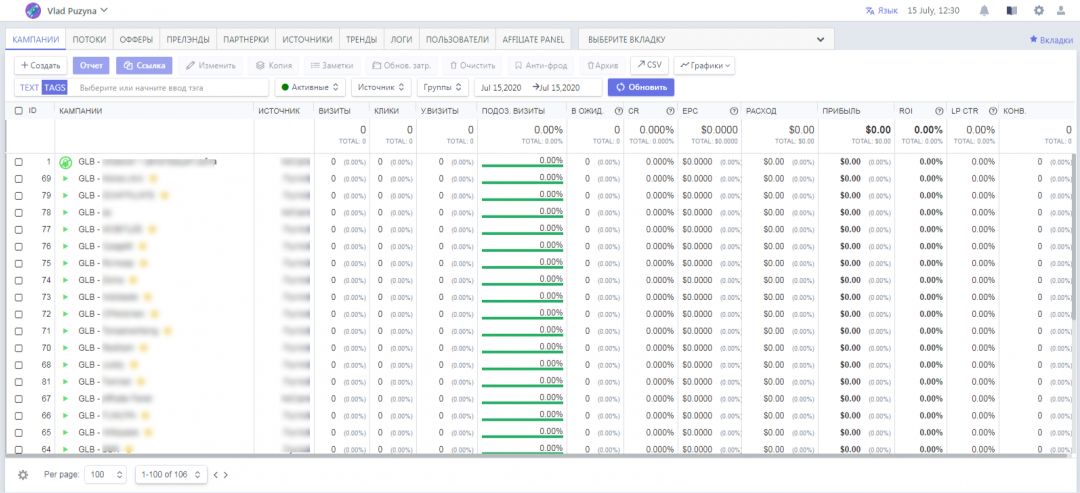This screenshot has width=1080, height=493.
Task: Check the box for campaign ID 78
Action: click(x=19, y=212)
